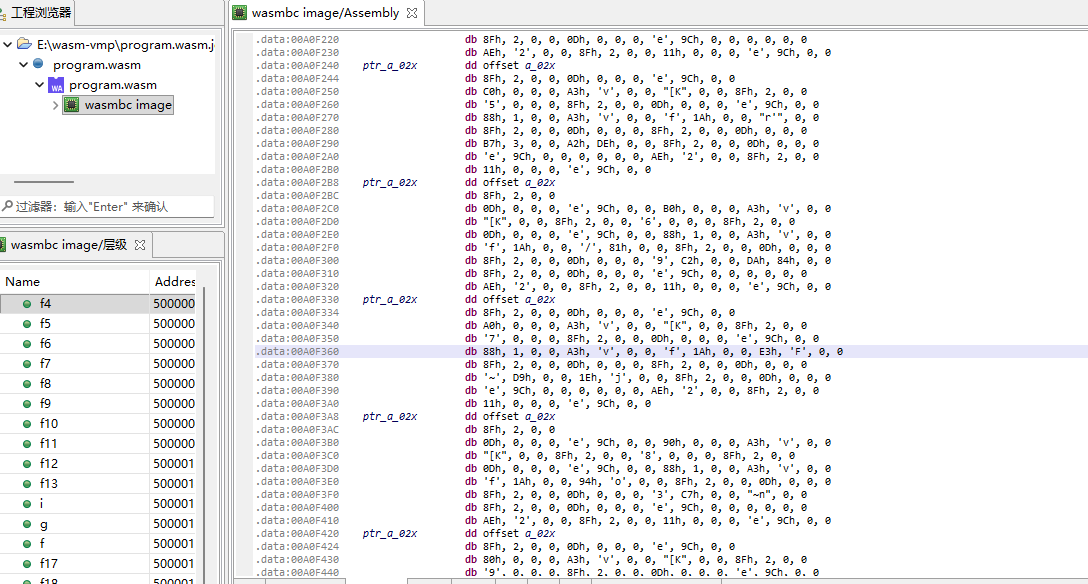The height and width of the screenshot is (584, 1088).
Task: Click ptr_a_02x label at 00A0F2B8
Action: (390, 182)
